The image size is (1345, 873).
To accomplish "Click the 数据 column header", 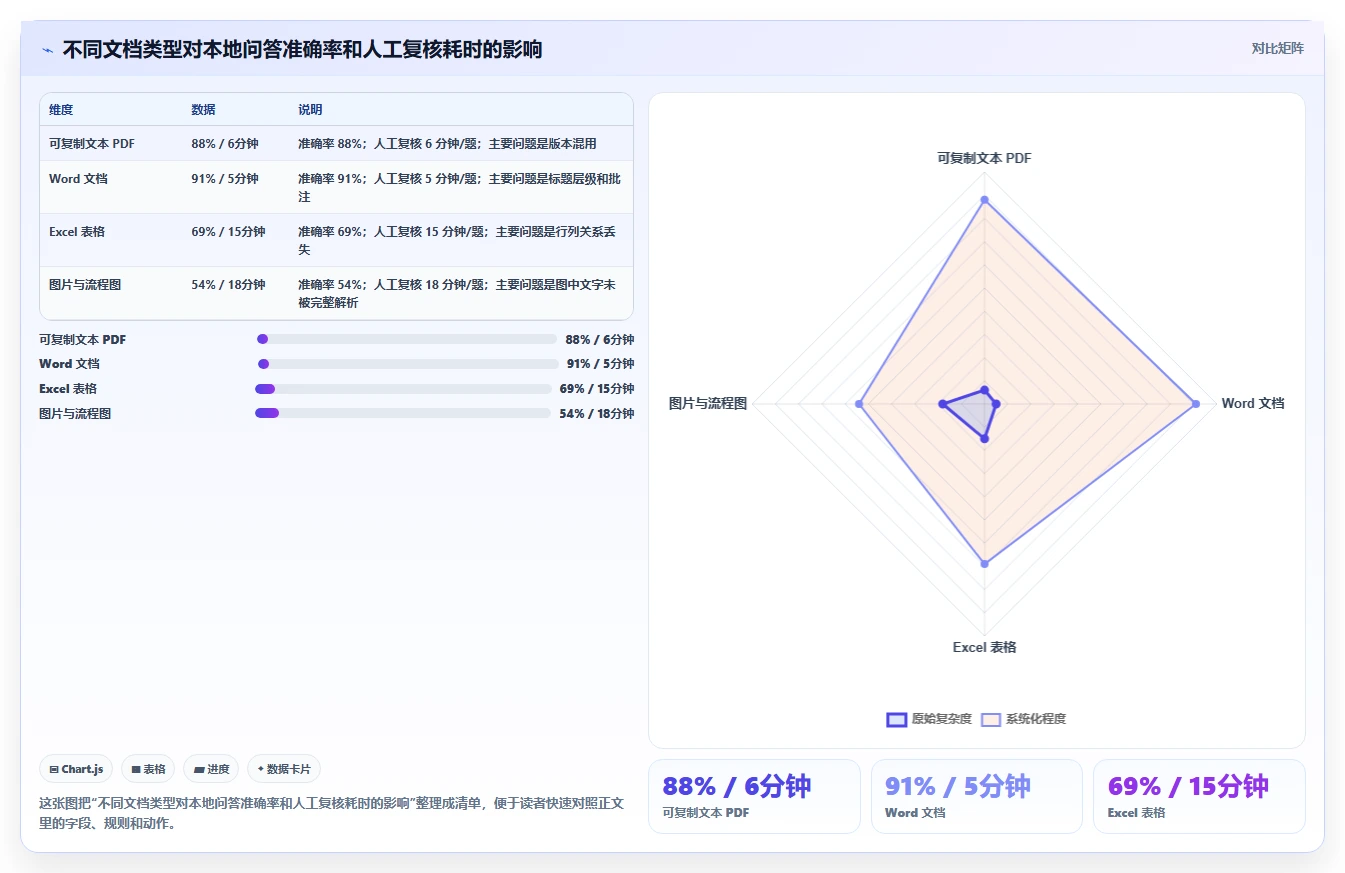I will 203,110.
